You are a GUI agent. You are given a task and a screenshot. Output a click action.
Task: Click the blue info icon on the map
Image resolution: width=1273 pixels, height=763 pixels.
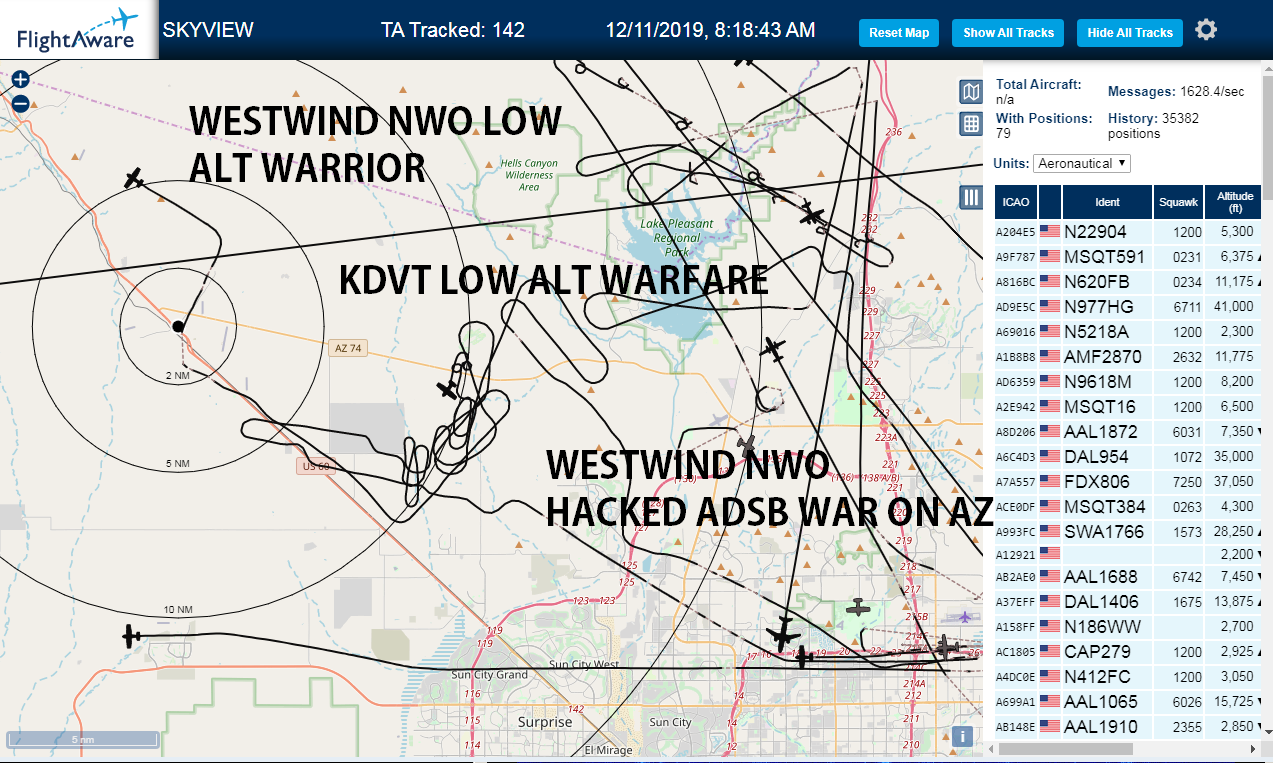coord(962,736)
